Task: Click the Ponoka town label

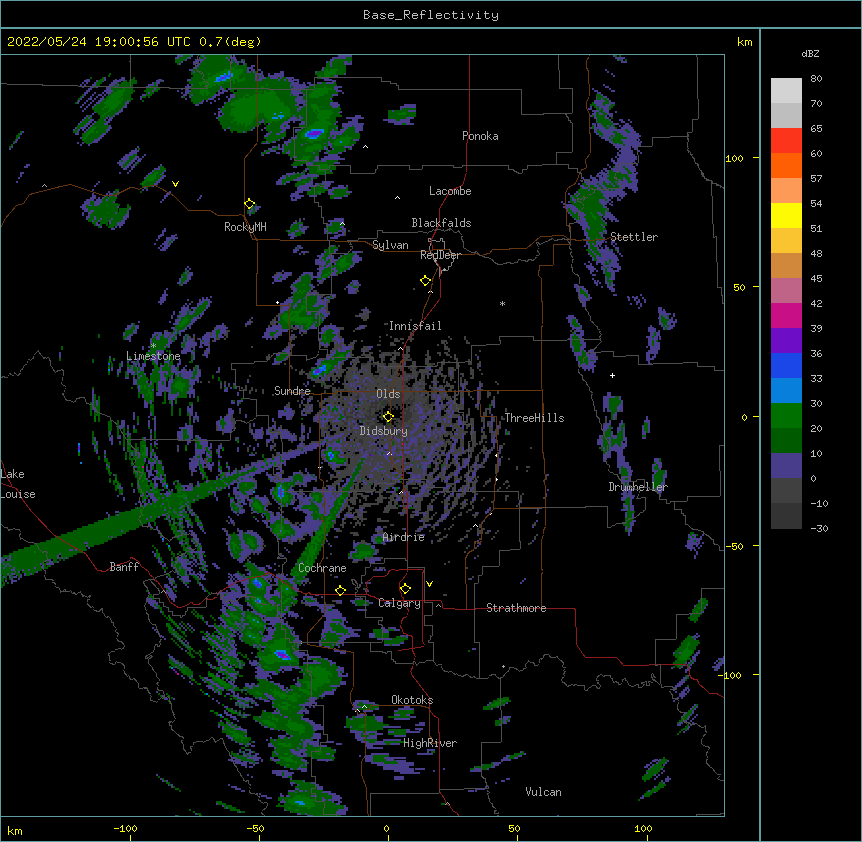Action: [x=480, y=136]
